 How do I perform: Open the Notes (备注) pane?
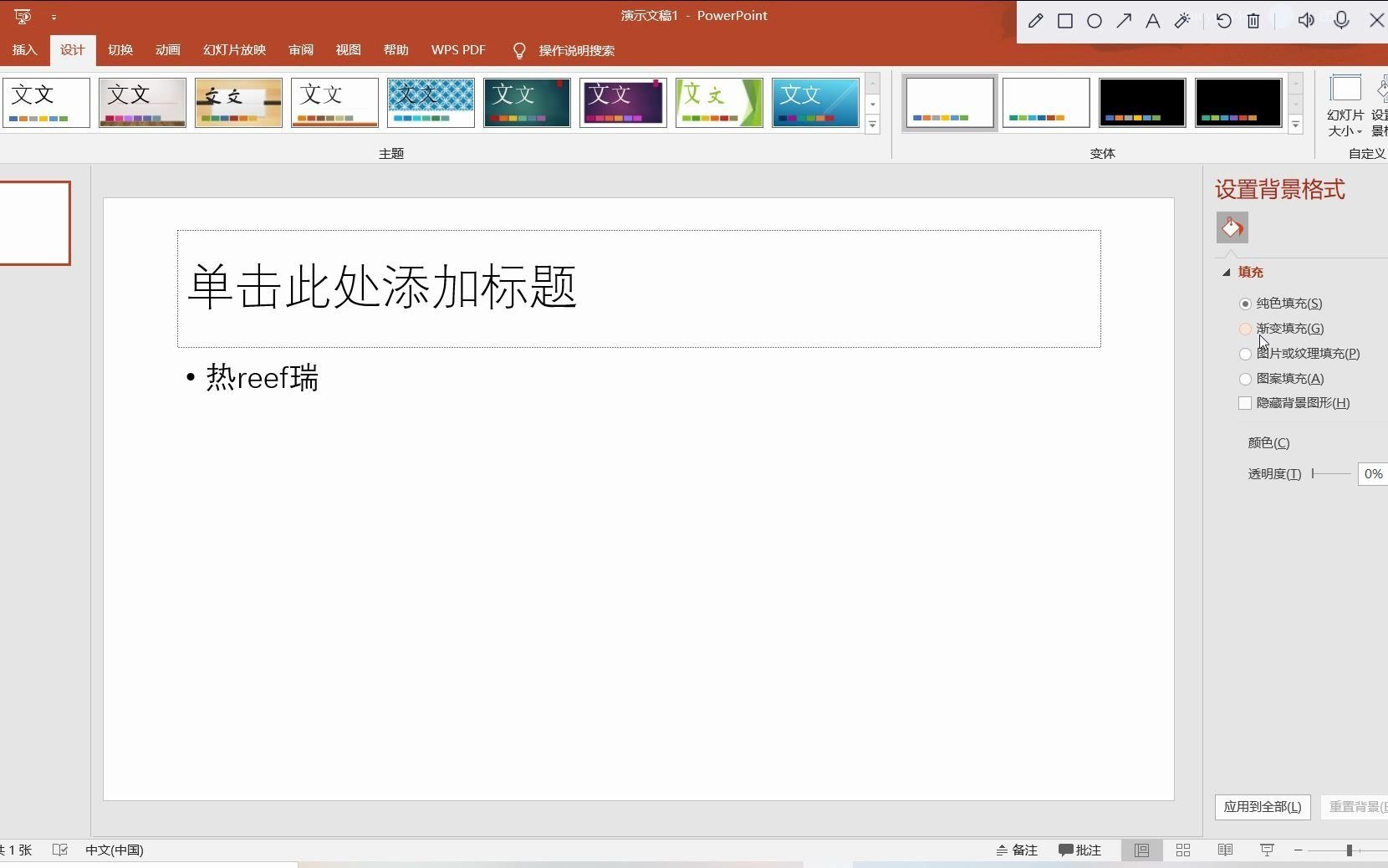(1016, 850)
